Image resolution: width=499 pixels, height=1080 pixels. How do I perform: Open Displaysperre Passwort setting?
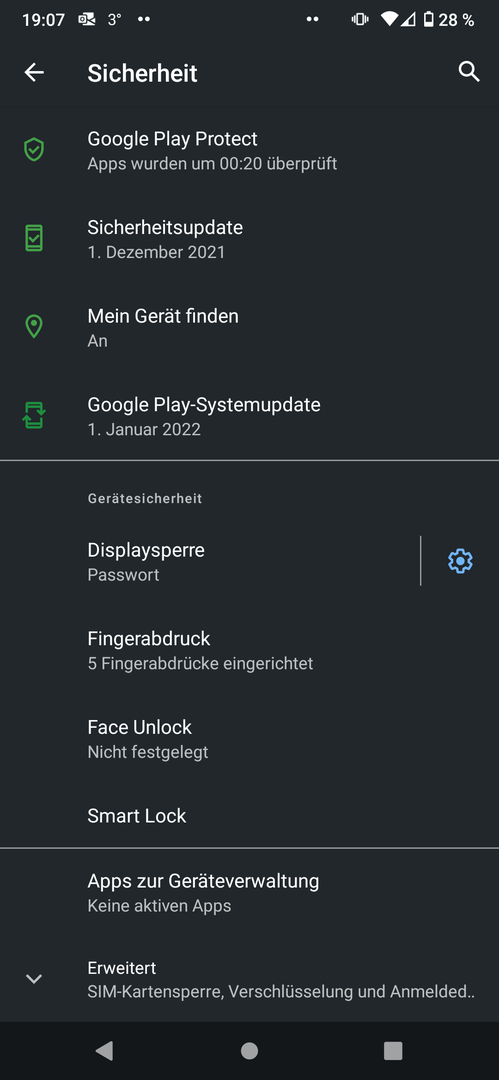(x=210, y=561)
